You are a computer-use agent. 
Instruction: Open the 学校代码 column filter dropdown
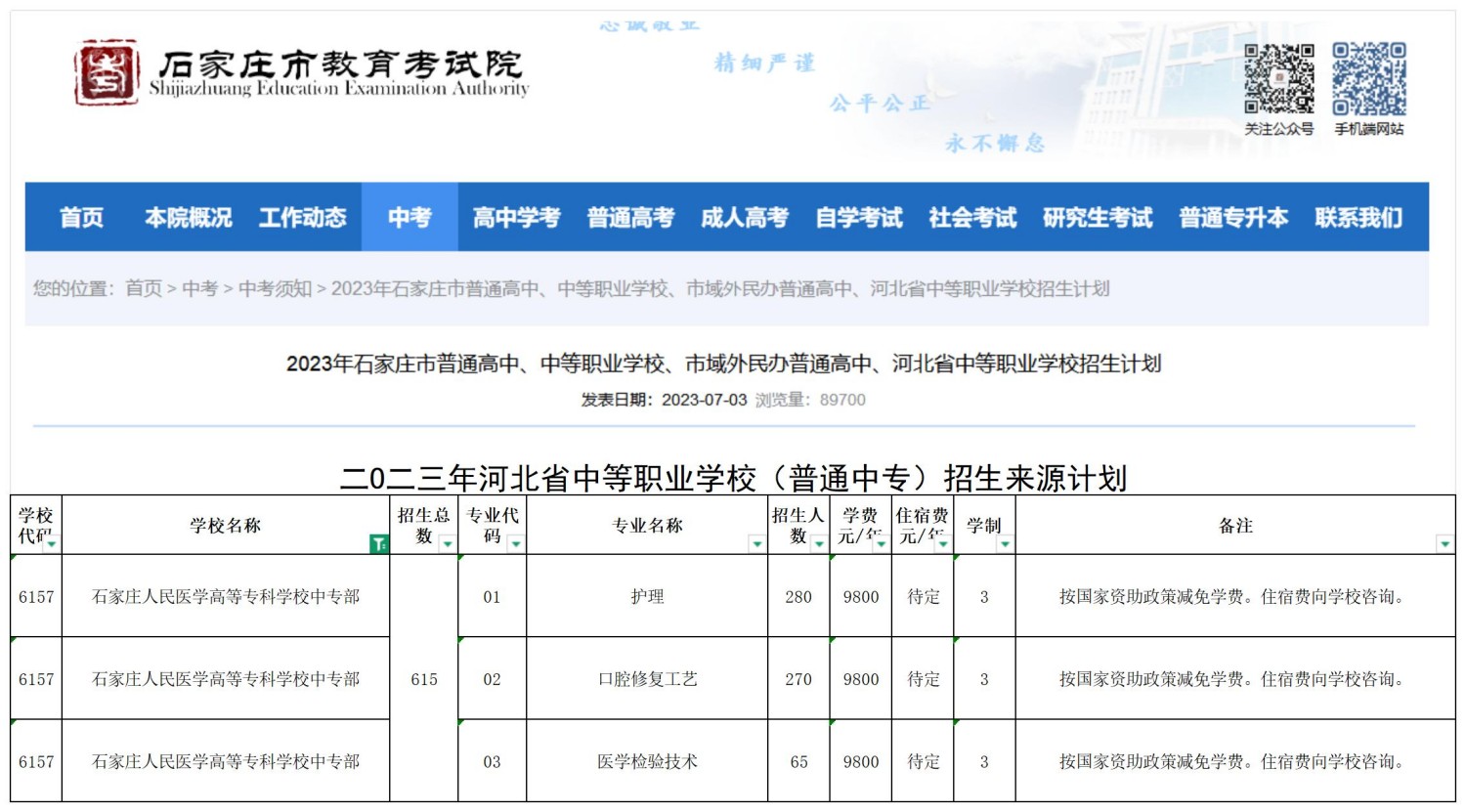click(52, 544)
